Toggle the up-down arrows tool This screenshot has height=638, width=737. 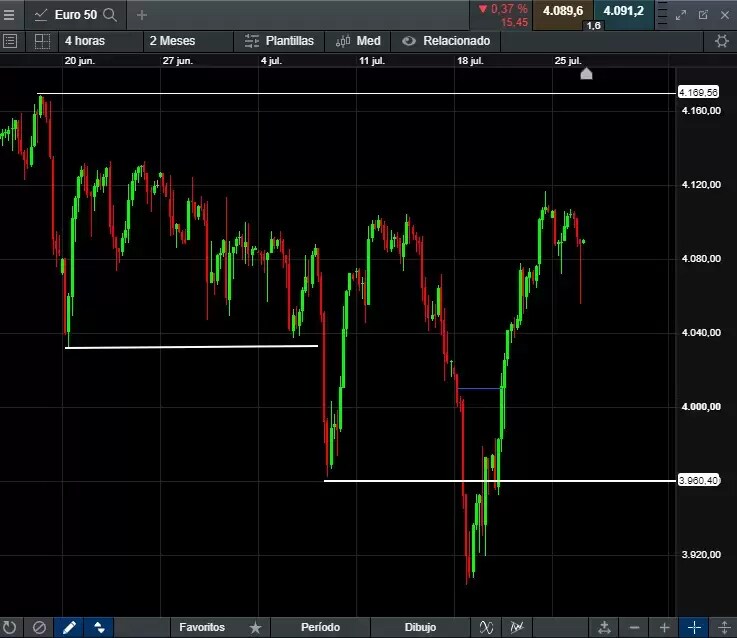(x=99, y=628)
